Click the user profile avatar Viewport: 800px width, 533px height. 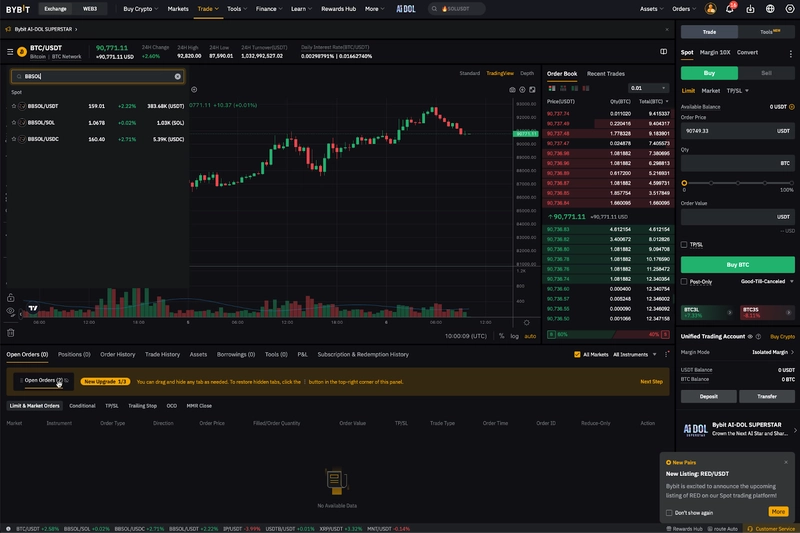(711, 8)
